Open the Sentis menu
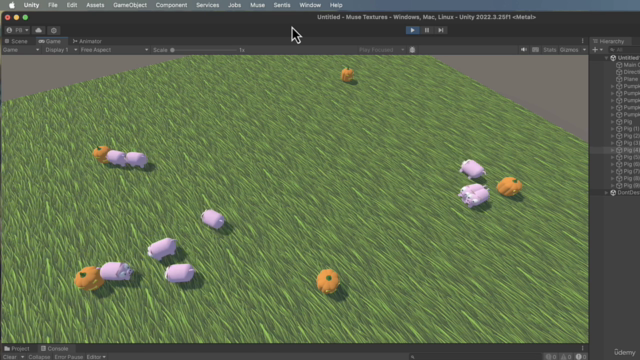 (x=282, y=5)
